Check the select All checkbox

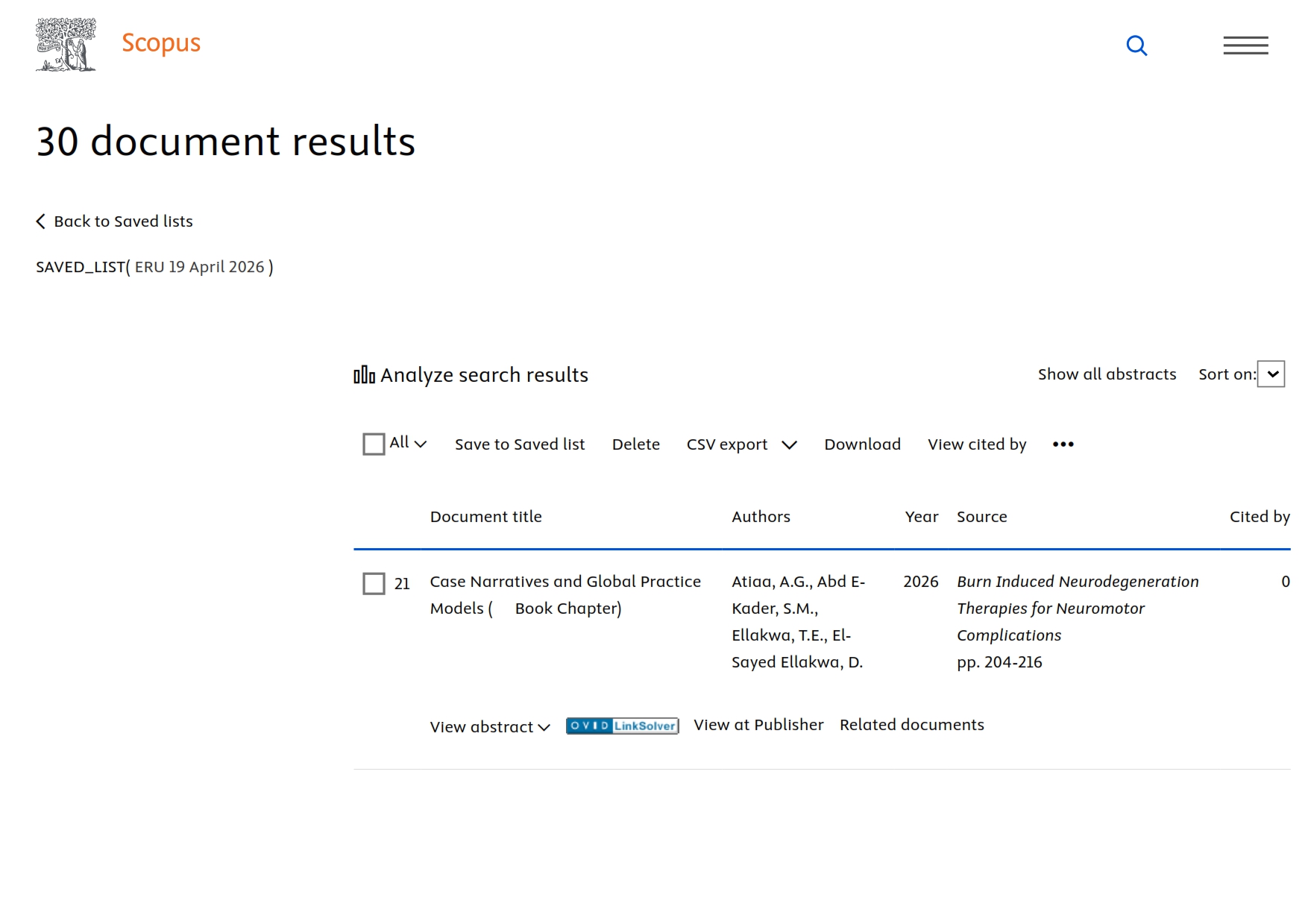pos(374,444)
